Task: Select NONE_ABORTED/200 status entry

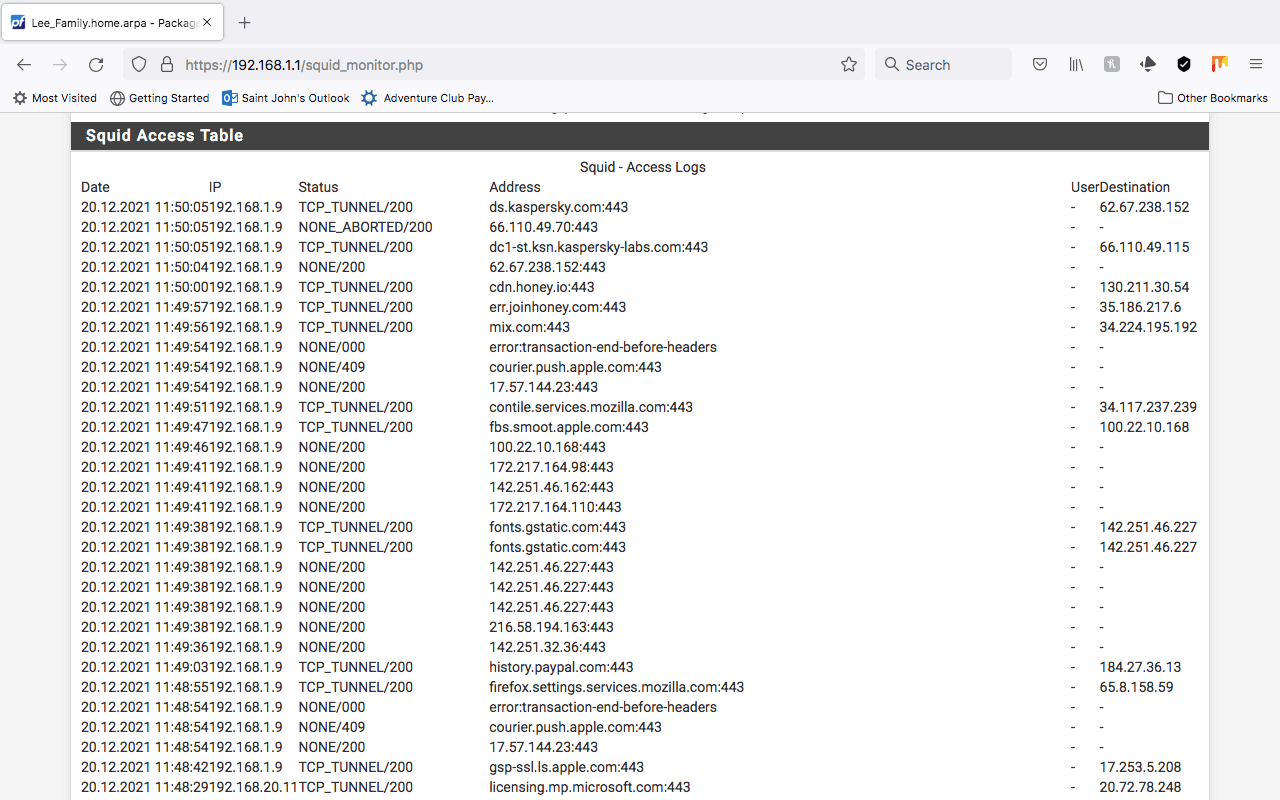Action: [365, 227]
